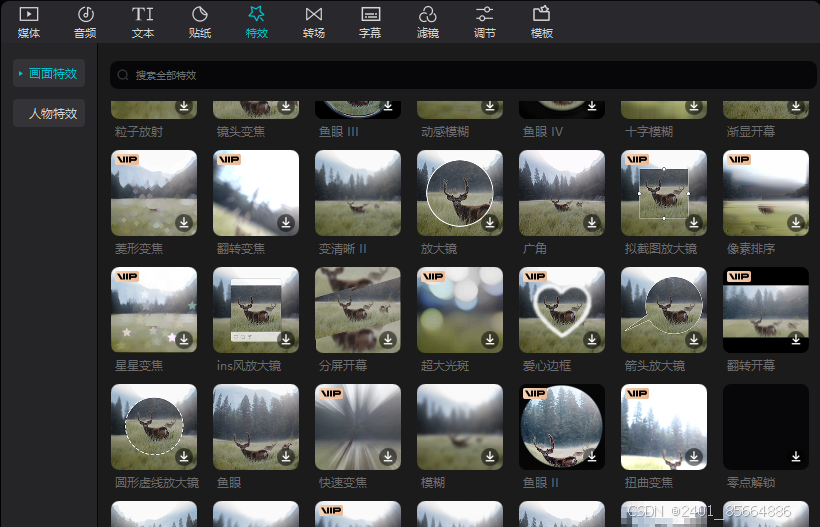
Task: Click the 圆形虚线放大镜 effect label
Action: [157, 483]
